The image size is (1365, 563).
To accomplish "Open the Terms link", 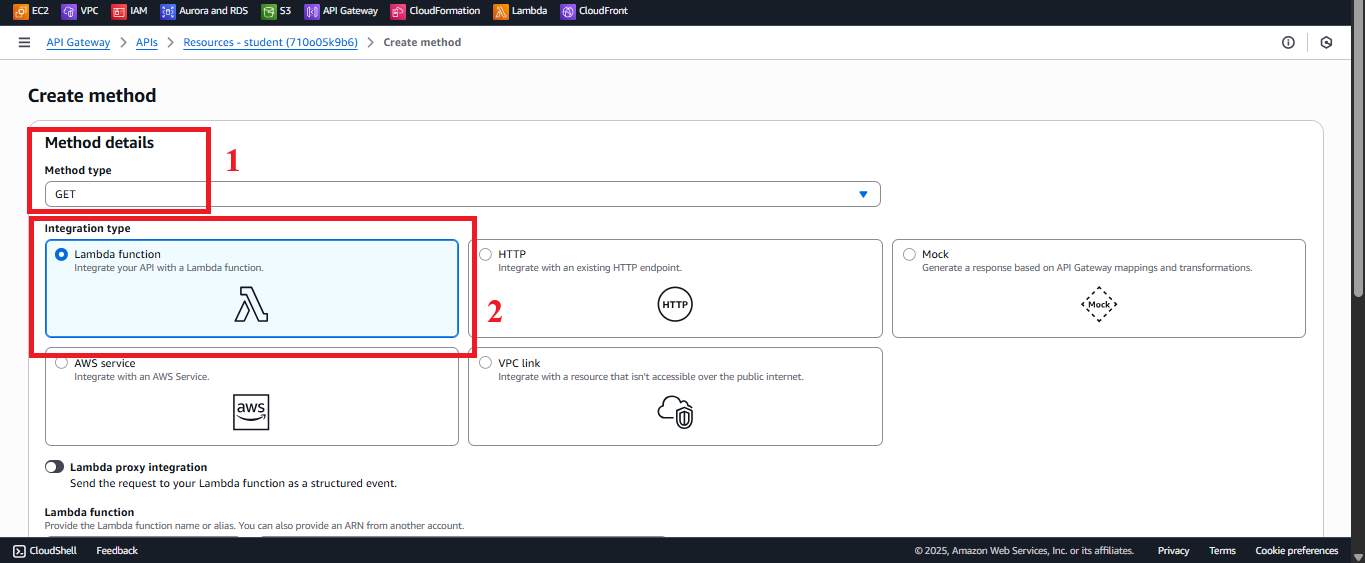I will tap(1222, 550).
